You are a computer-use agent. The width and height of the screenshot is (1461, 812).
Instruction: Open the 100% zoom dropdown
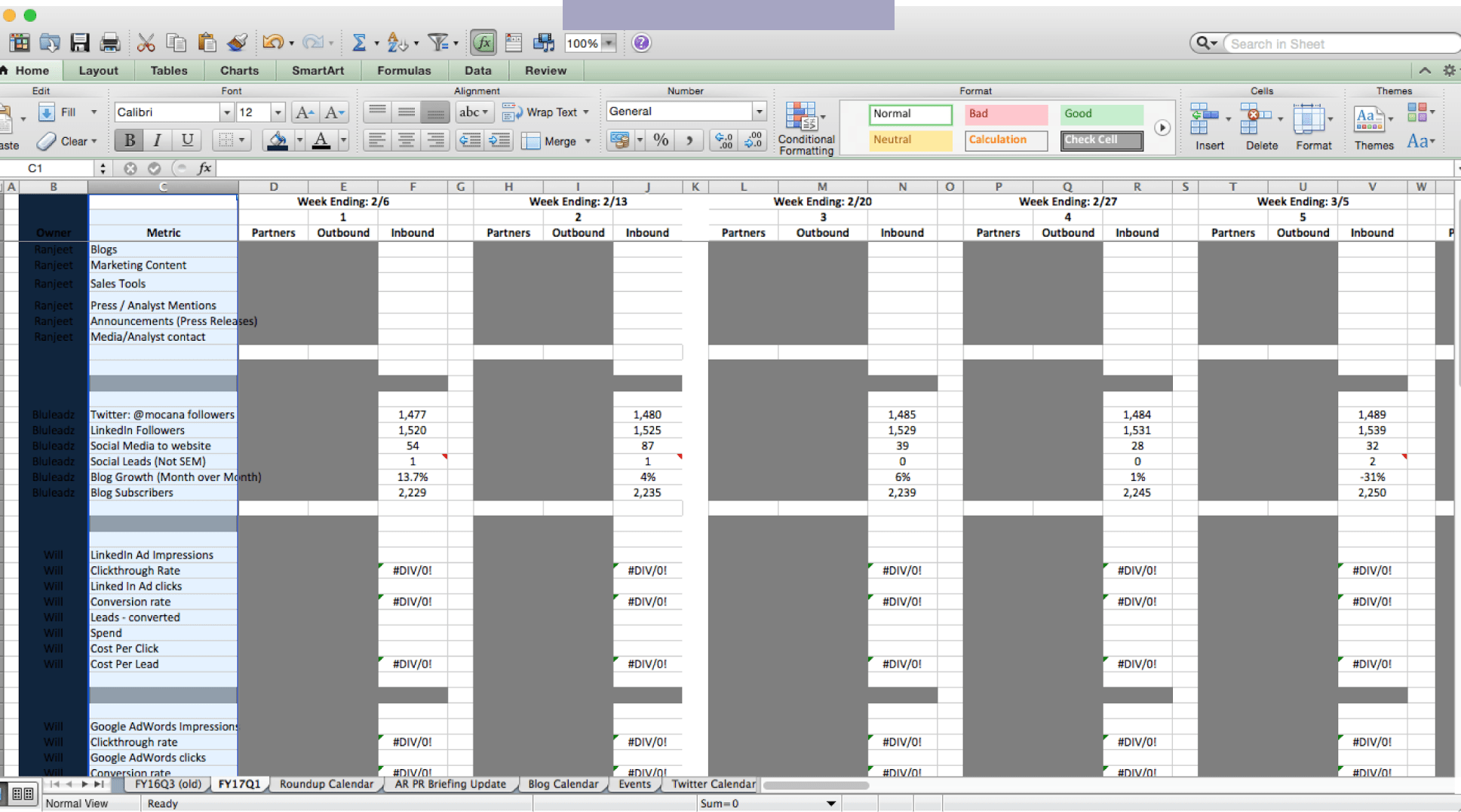click(x=609, y=44)
